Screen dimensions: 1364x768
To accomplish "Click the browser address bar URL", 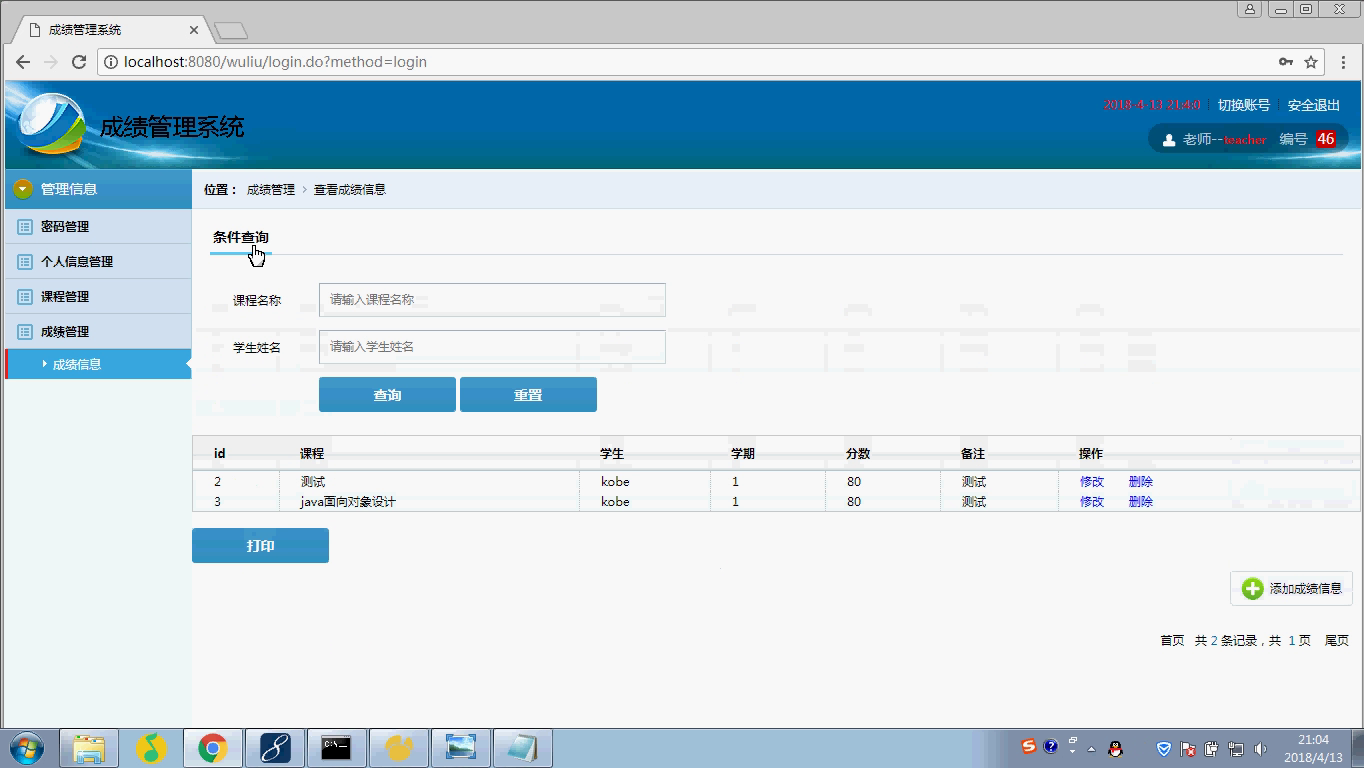I will (276, 62).
